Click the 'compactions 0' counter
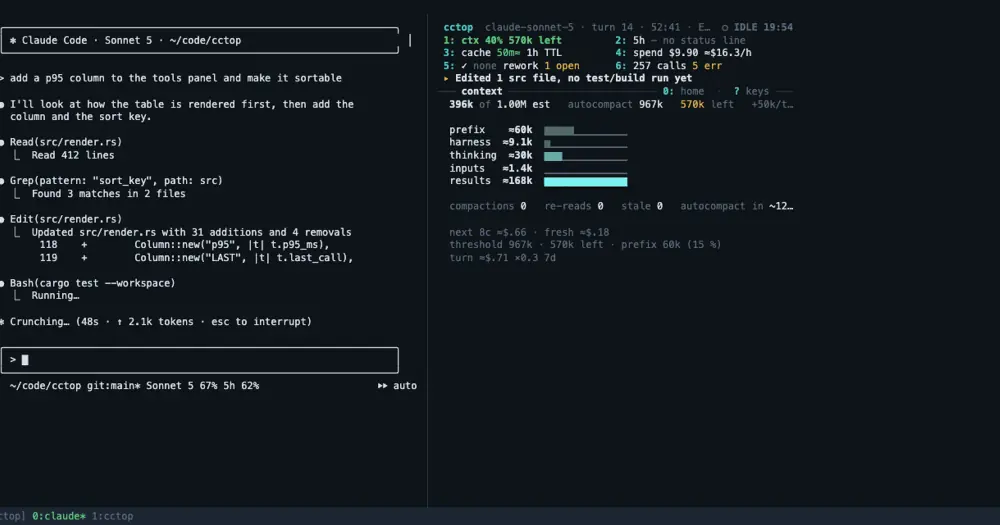 click(x=488, y=206)
